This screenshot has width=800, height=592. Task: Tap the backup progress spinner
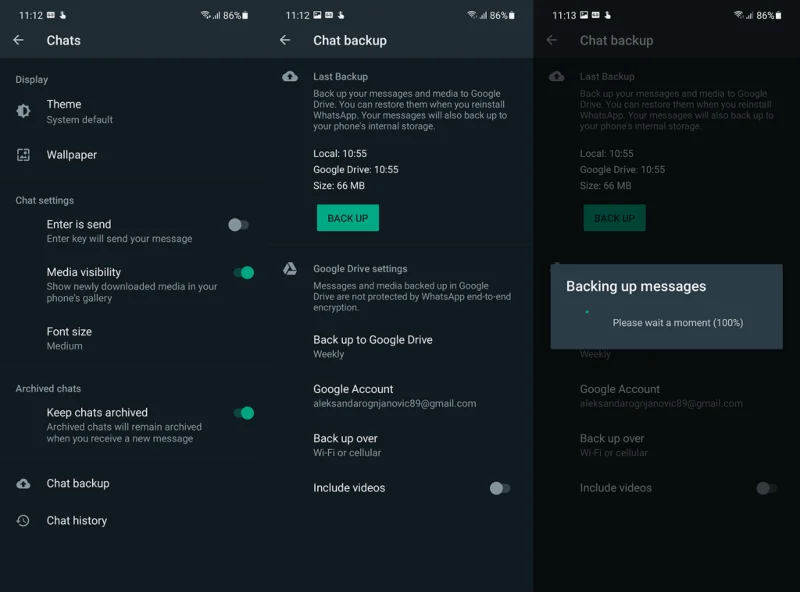click(x=587, y=312)
